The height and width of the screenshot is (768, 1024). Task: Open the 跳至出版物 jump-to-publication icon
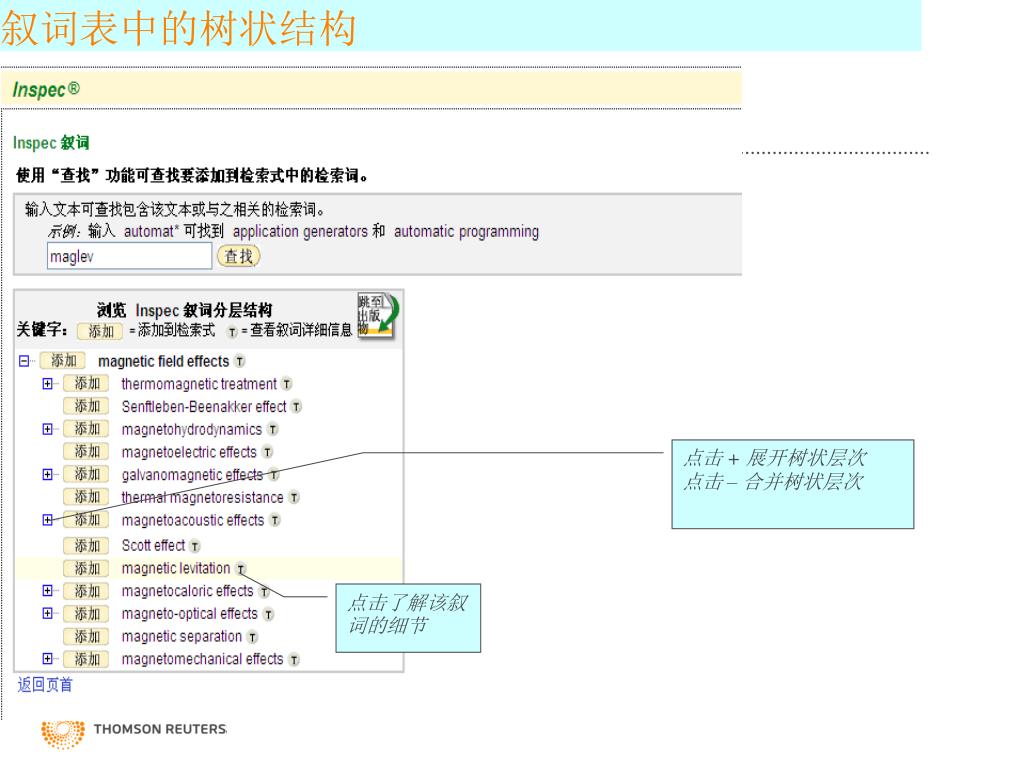point(378,315)
